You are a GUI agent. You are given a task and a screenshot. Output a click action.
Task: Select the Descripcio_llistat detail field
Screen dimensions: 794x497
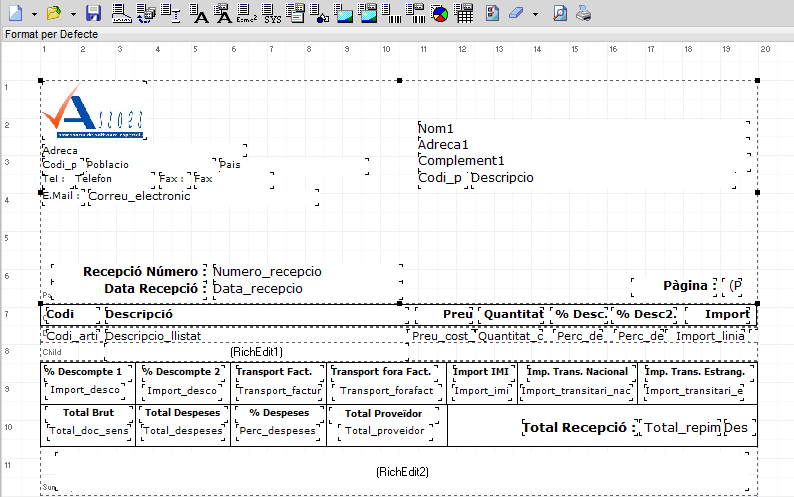point(256,336)
